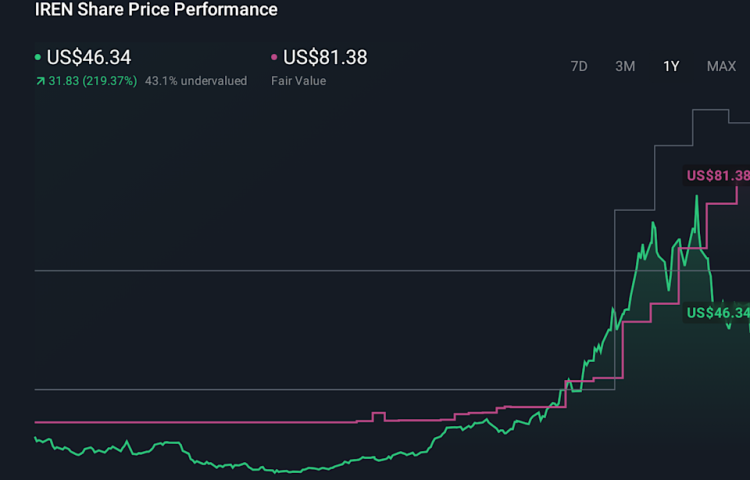Select the 7D time range
Image resolution: width=750 pixels, height=480 pixels.
pos(579,66)
